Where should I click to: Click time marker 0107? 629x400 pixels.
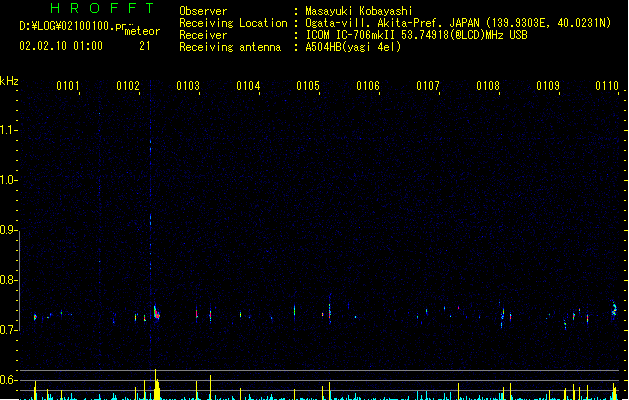[x=428, y=86]
